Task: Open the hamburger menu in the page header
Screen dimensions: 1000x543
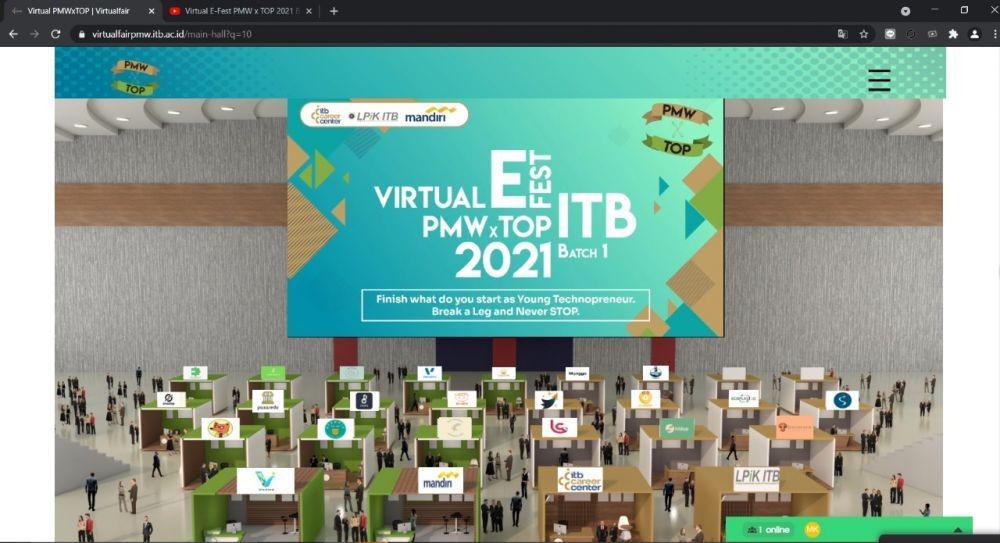Action: tap(879, 80)
